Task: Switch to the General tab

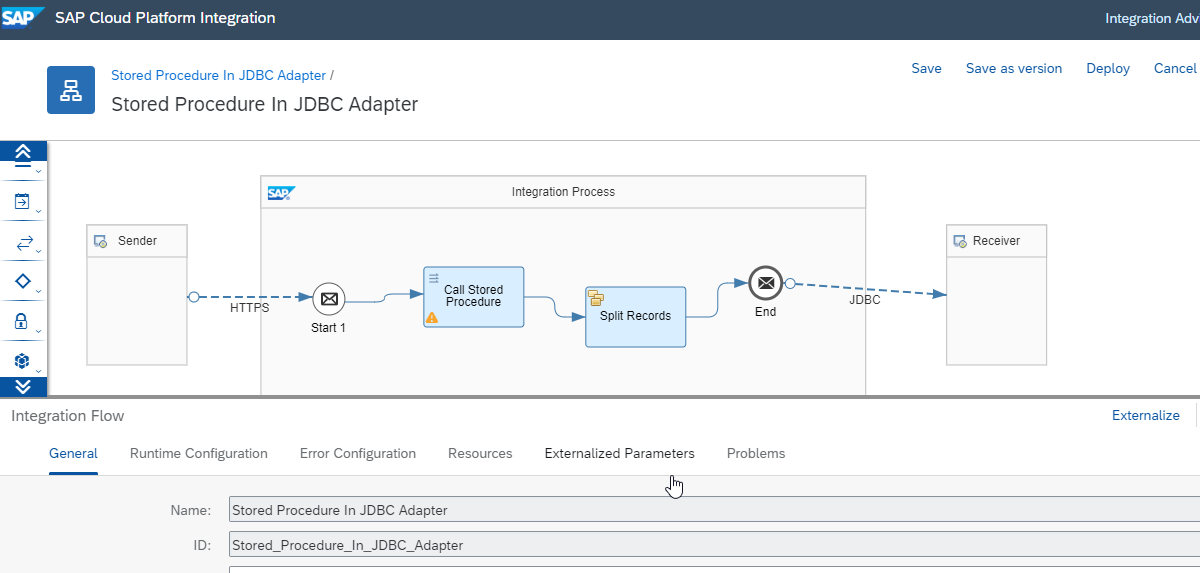Action: point(73,453)
